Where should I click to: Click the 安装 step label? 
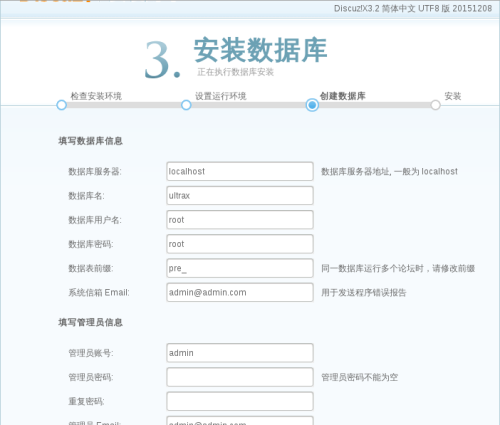453,96
